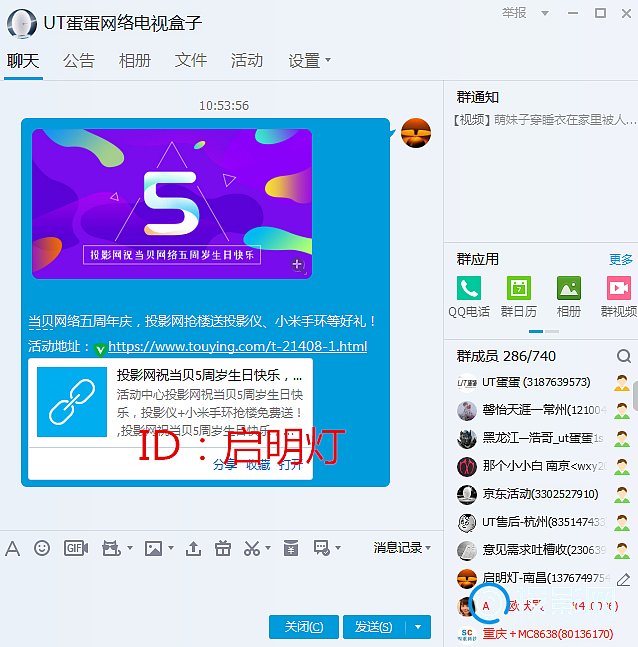Screen dimensions: 638x647
Task: Open the send picture tool
Action: (x=153, y=548)
